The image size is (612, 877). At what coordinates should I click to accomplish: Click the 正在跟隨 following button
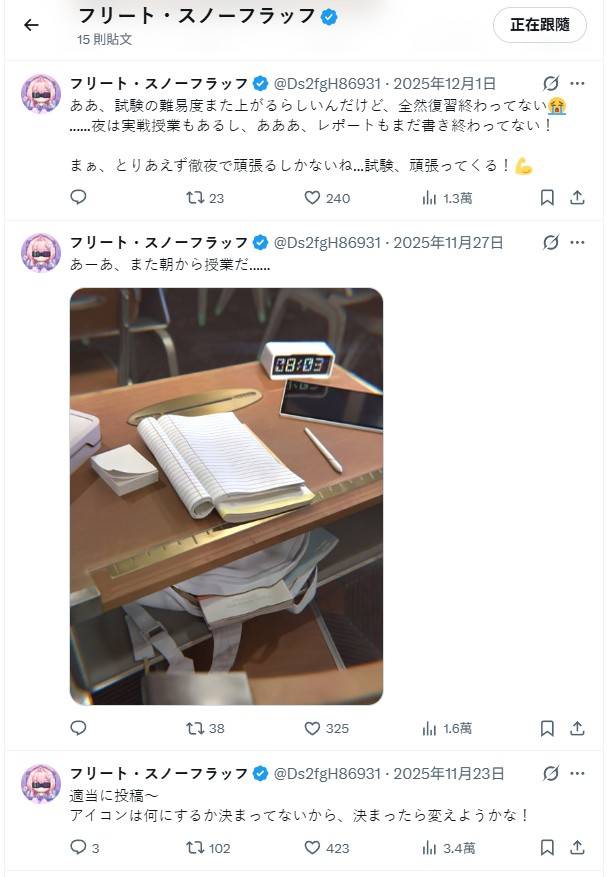coord(540,25)
